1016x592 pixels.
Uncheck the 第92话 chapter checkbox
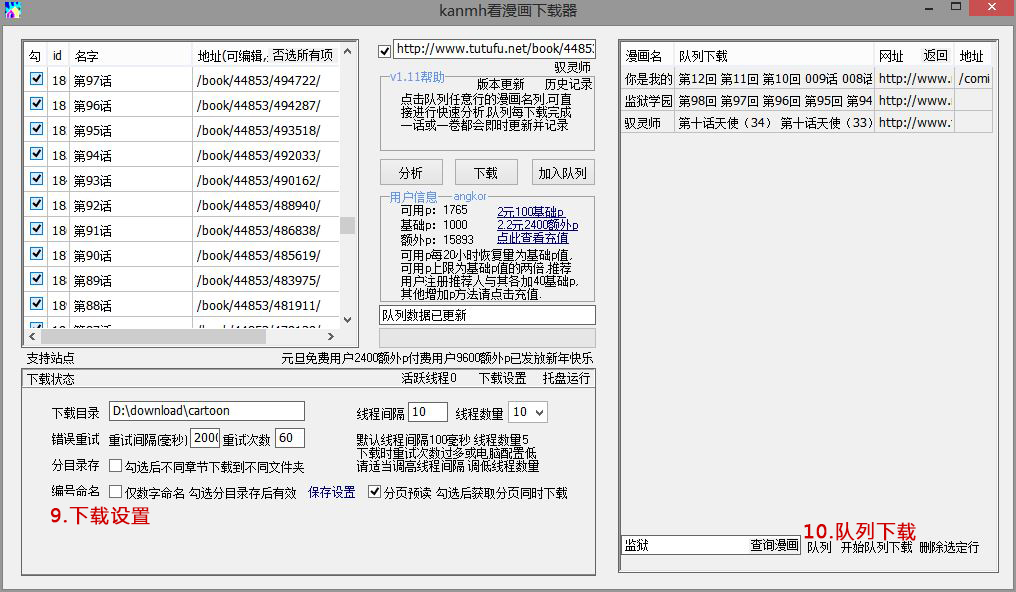click(36, 204)
